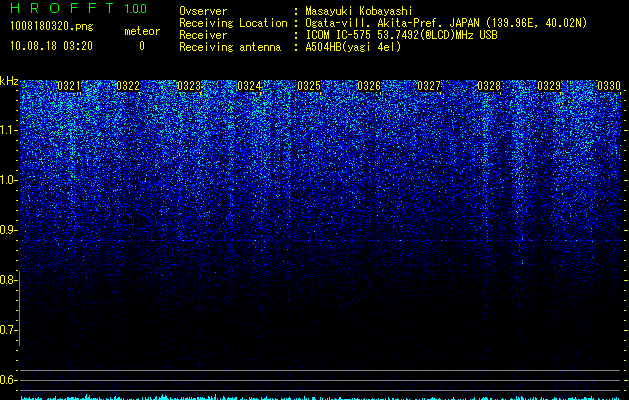The width and height of the screenshot is (629, 400).
Task: Click the 0.7 frequency axis label
Action: [x=7, y=330]
